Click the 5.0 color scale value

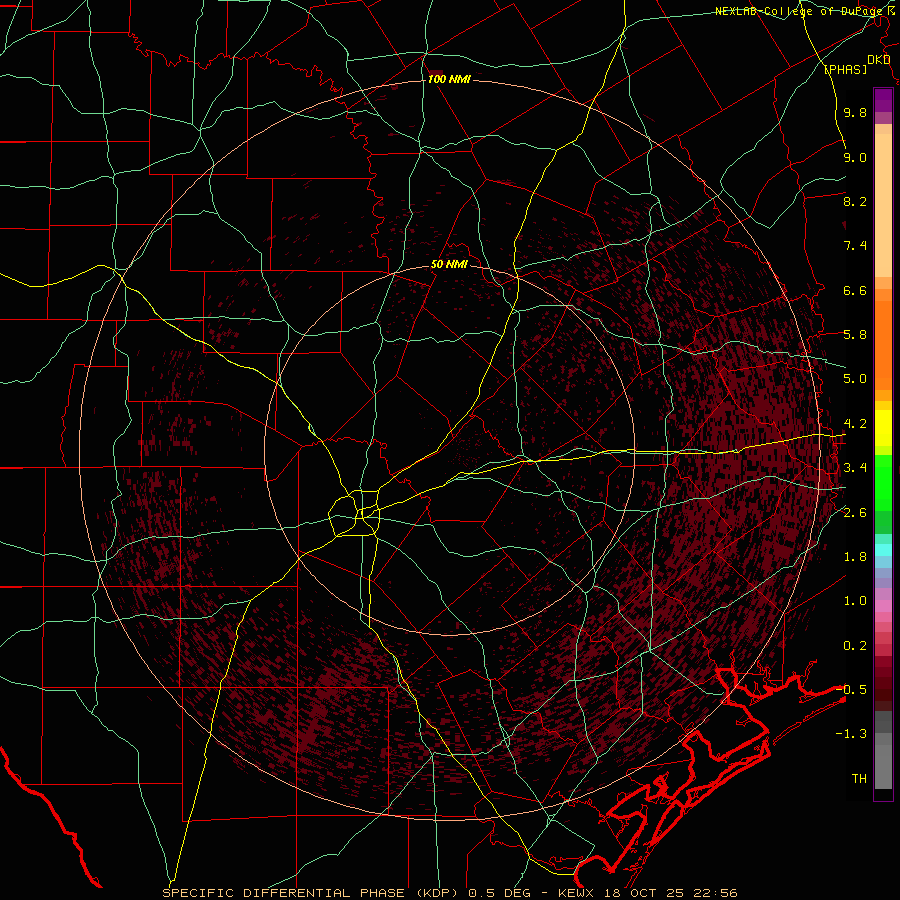point(855,379)
